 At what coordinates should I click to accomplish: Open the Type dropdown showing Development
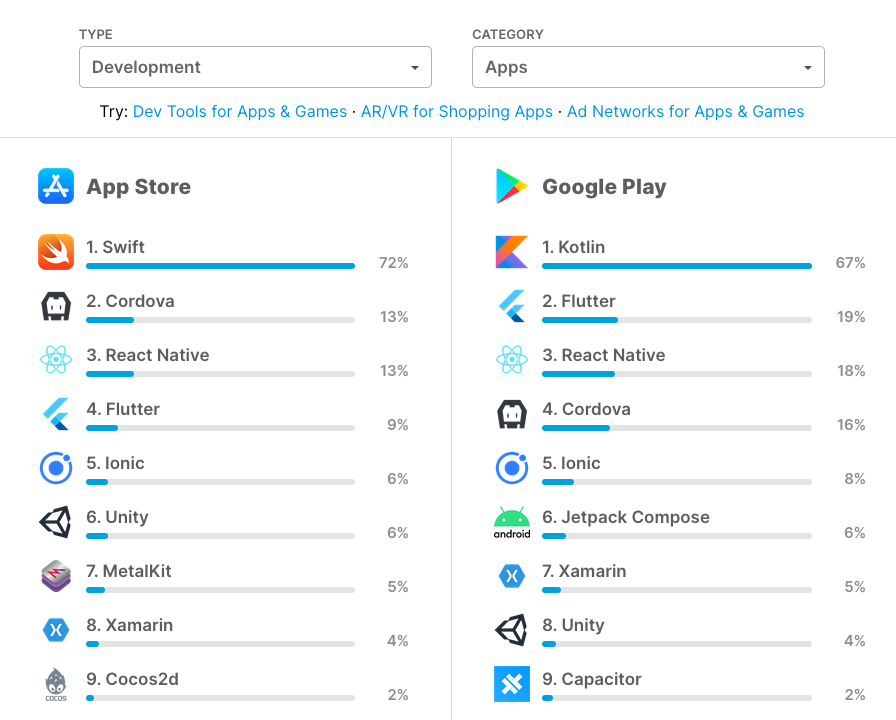[255, 67]
